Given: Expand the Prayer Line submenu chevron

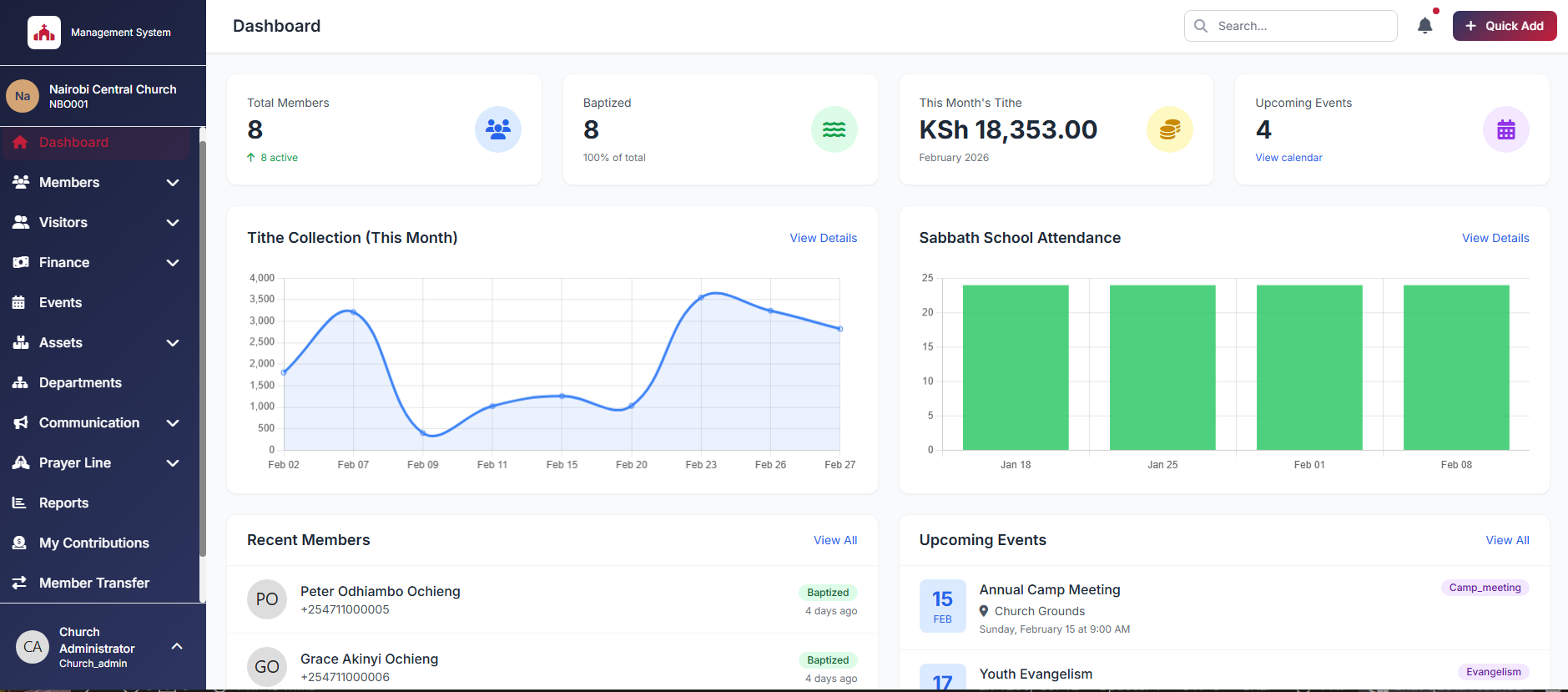Looking at the screenshot, I should coord(173,462).
